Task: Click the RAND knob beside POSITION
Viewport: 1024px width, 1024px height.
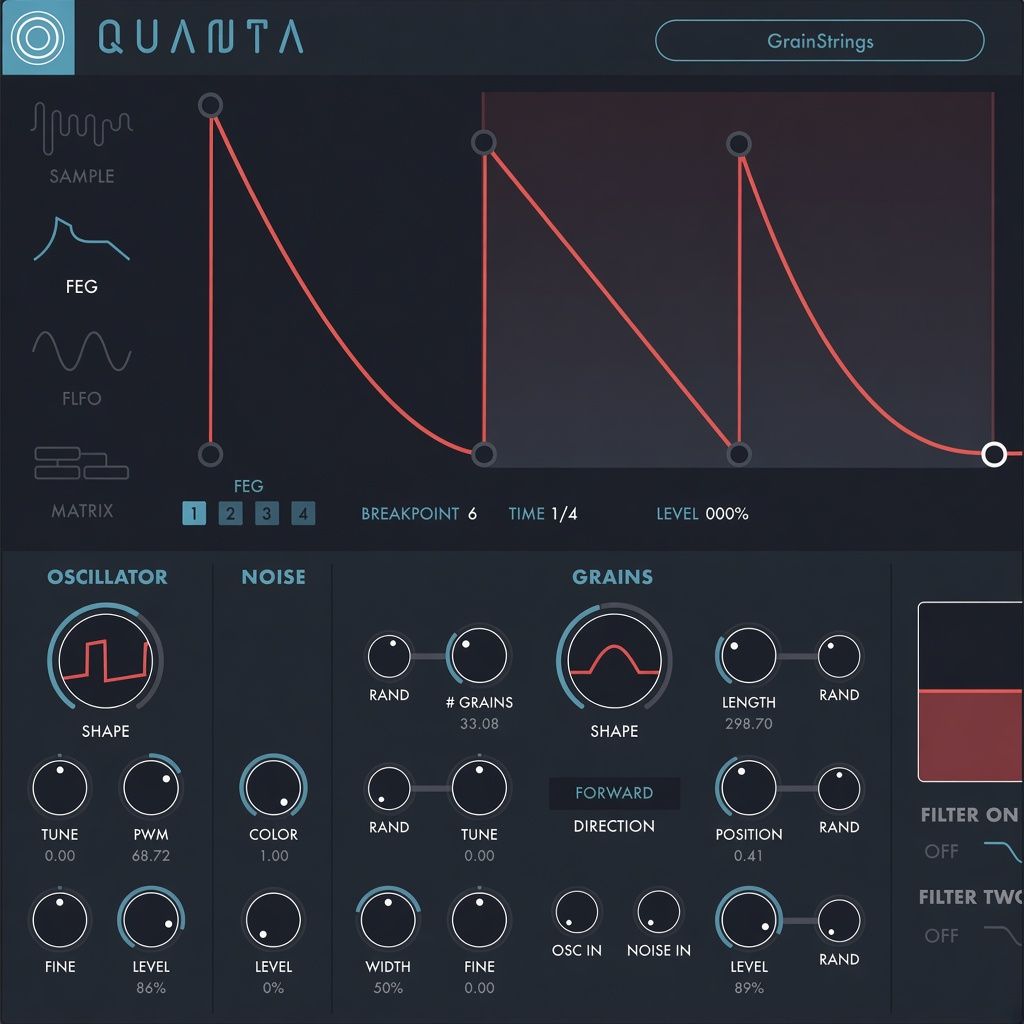Action: (x=839, y=788)
